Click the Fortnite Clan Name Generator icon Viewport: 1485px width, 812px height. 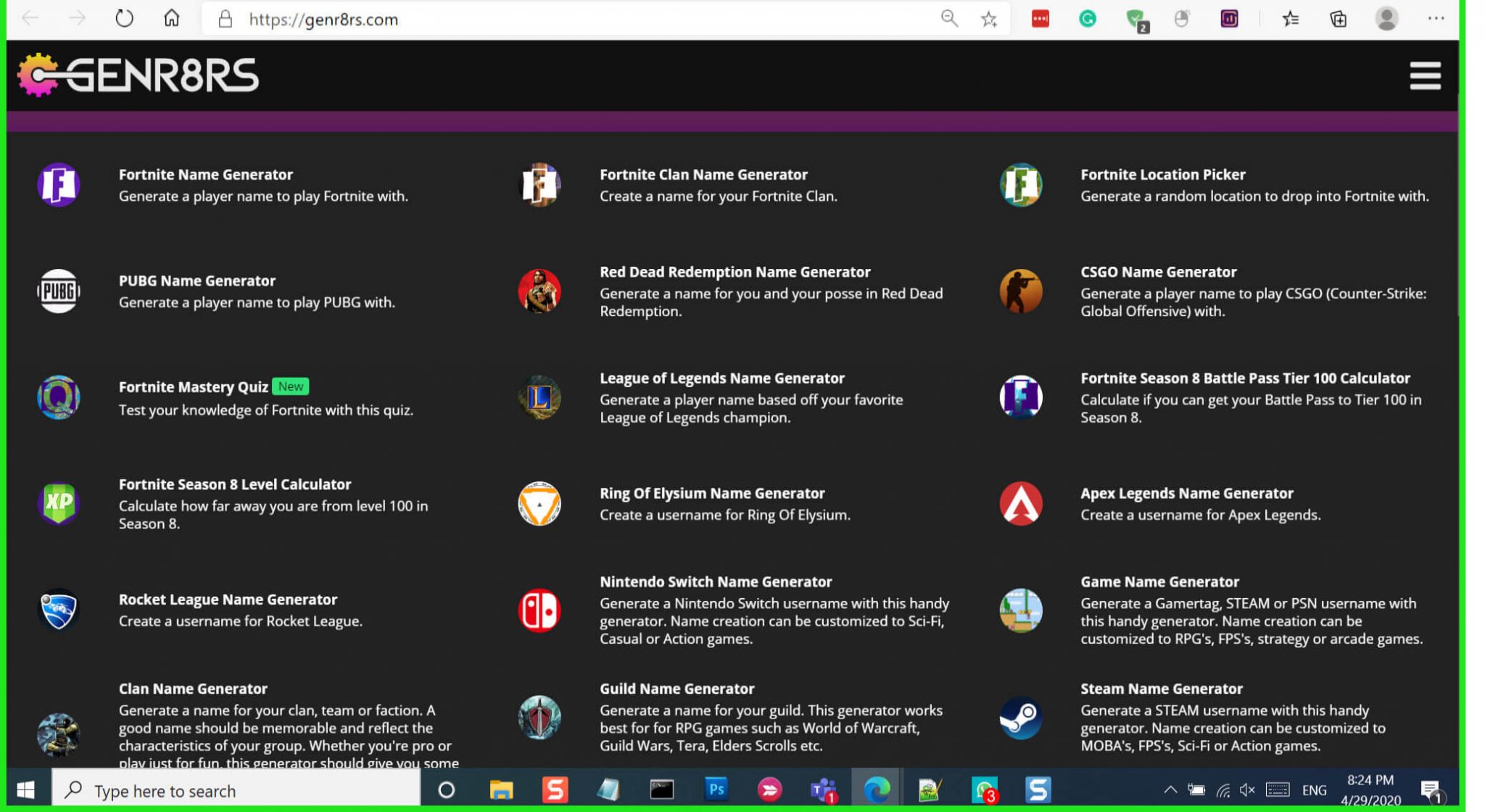tap(539, 185)
